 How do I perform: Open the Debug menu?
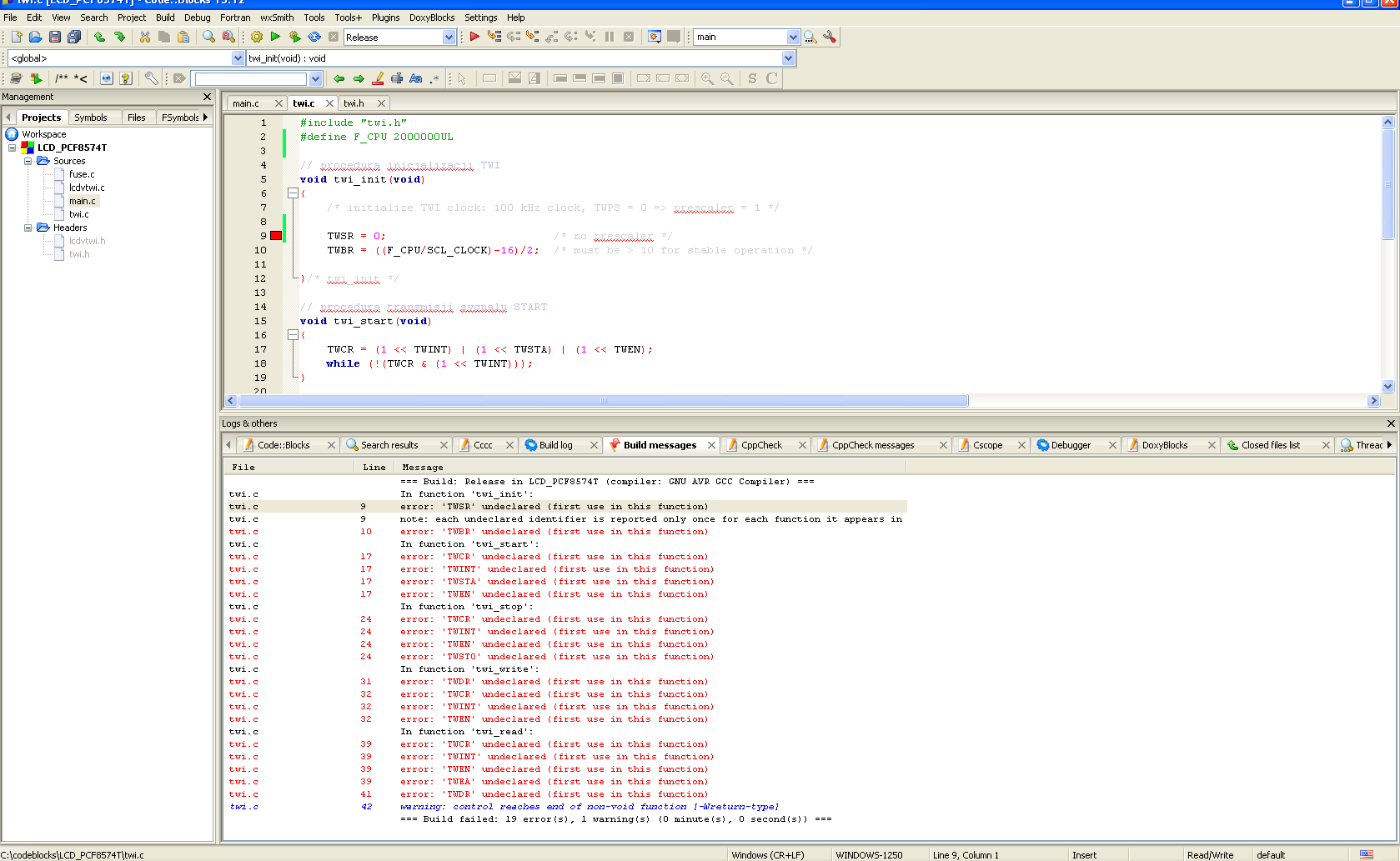click(197, 18)
